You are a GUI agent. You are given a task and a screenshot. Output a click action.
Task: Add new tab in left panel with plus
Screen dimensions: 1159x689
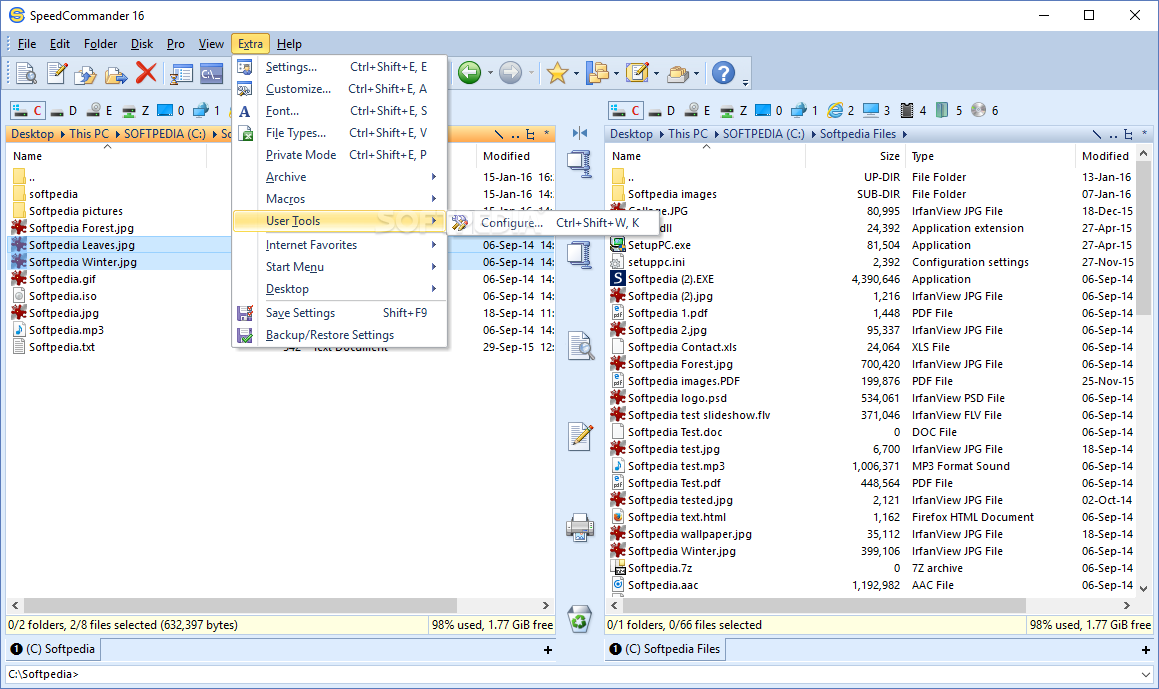tap(548, 650)
